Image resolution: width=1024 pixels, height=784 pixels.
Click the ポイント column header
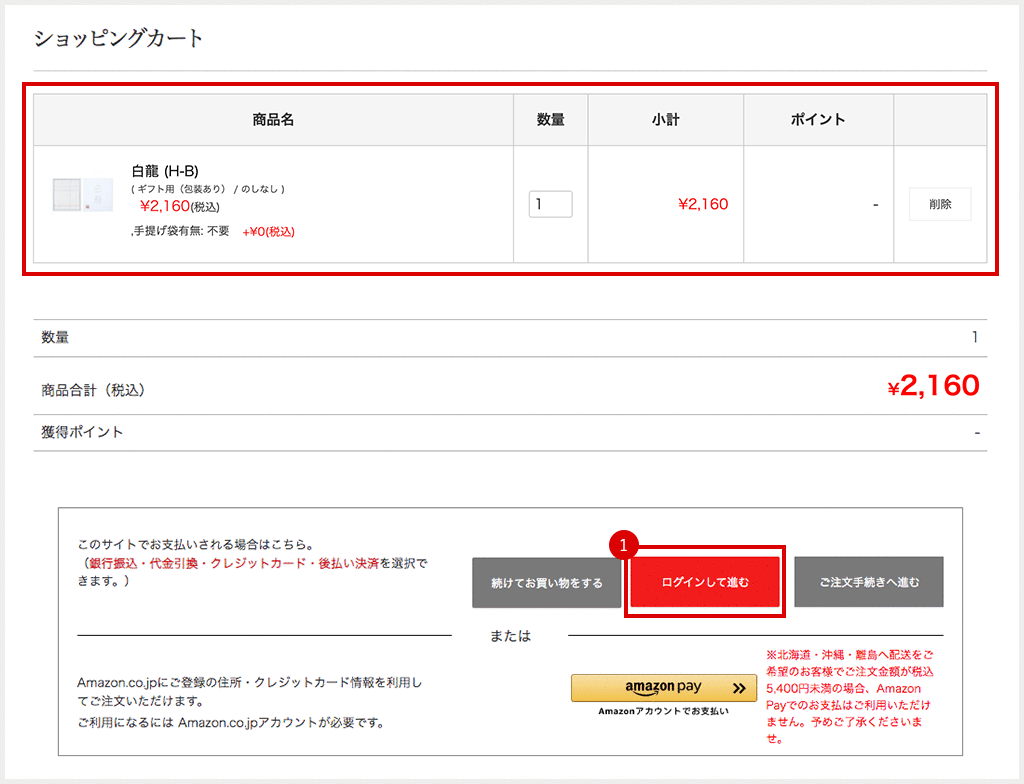tap(818, 119)
